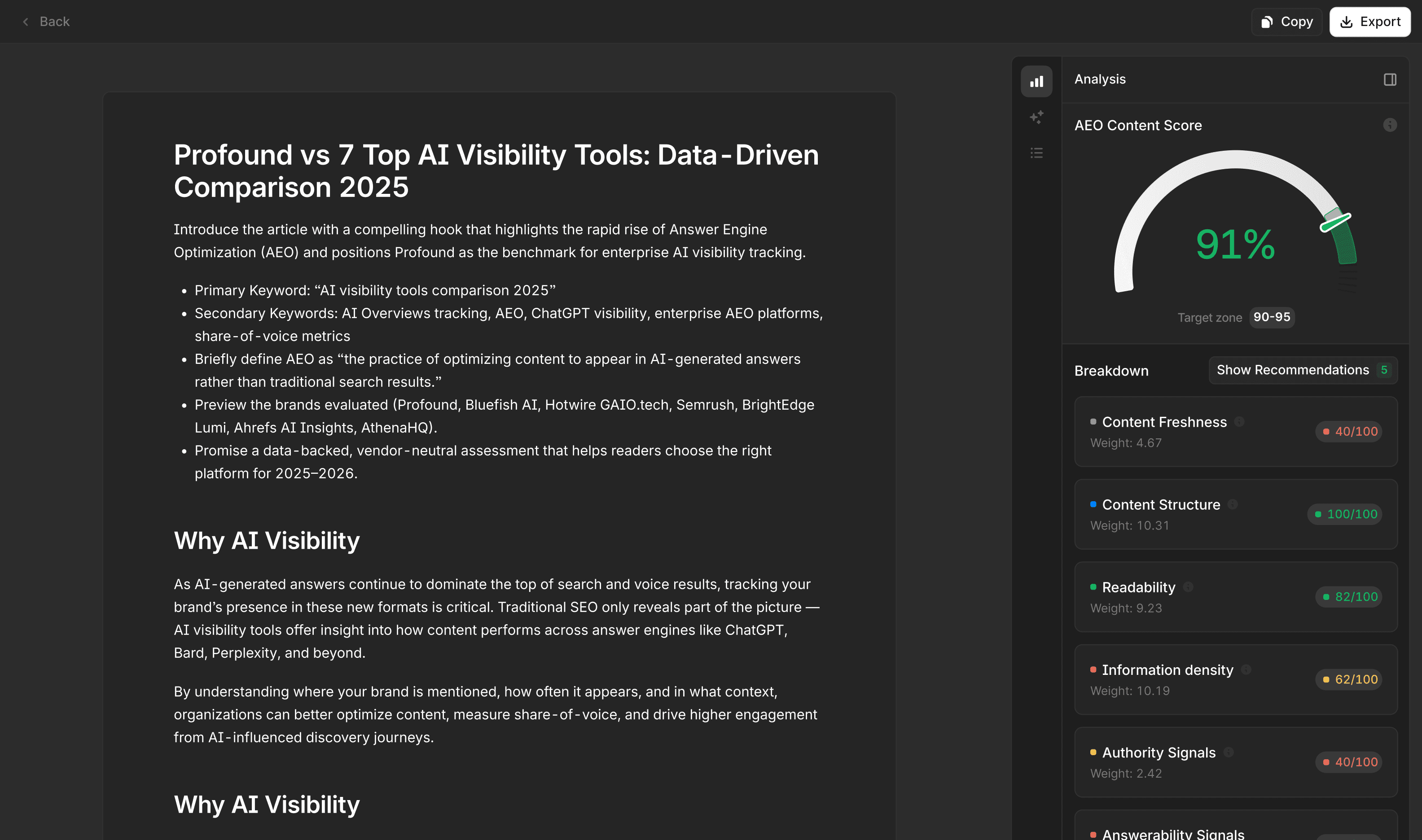Image resolution: width=1422 pixels, height=840 pixels.
Task: Click Content Freshness info icon
Action: [1239, 422]
